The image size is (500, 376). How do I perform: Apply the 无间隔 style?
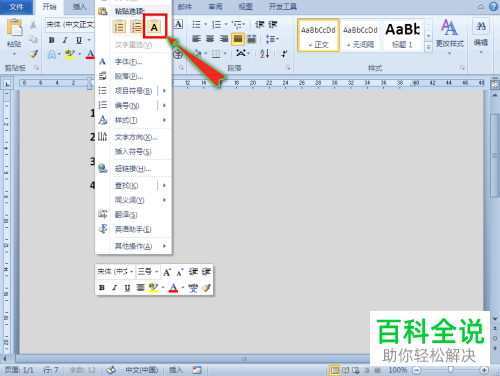360,35
